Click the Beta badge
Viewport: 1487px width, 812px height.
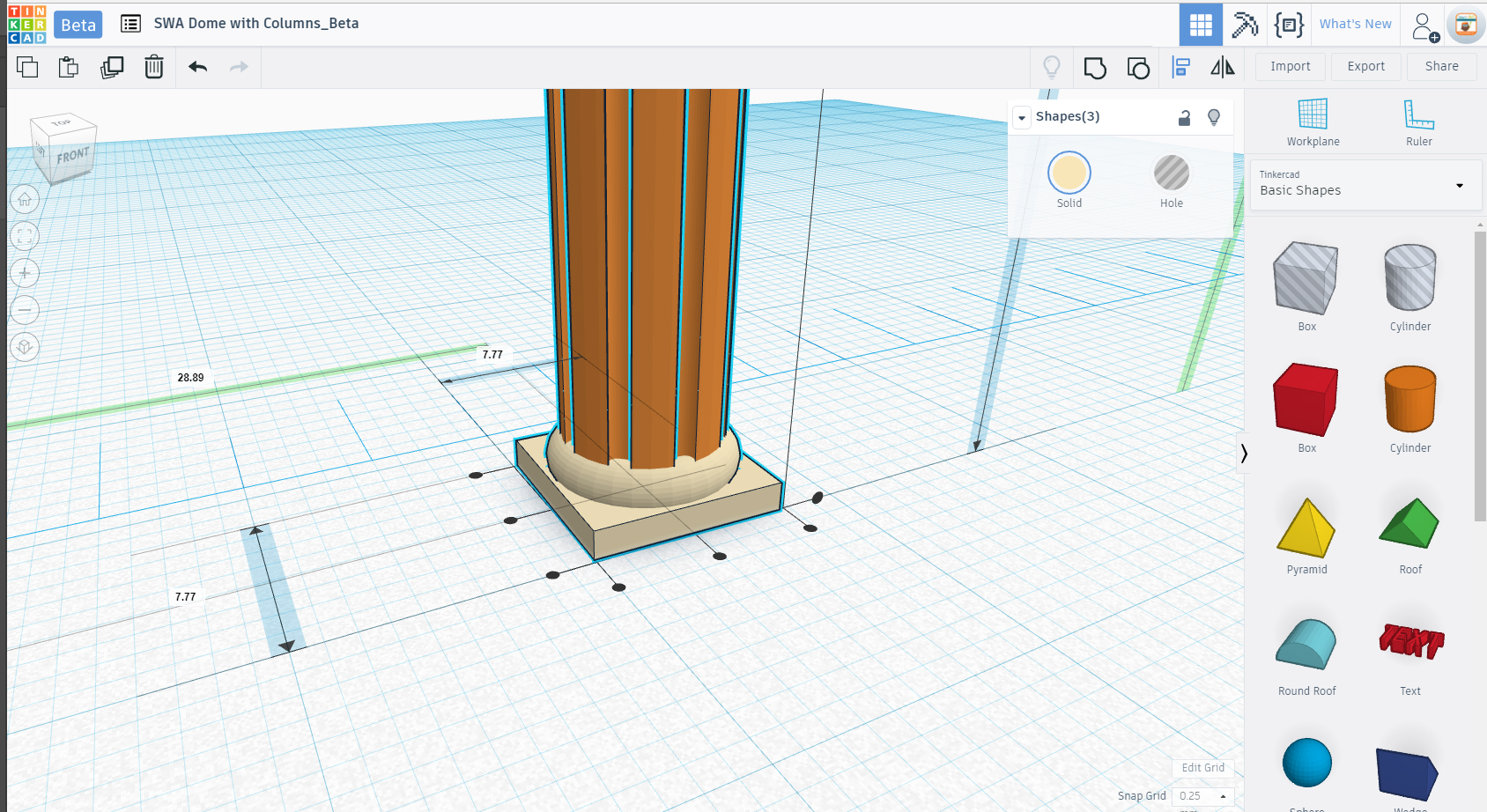pos(78,25)
